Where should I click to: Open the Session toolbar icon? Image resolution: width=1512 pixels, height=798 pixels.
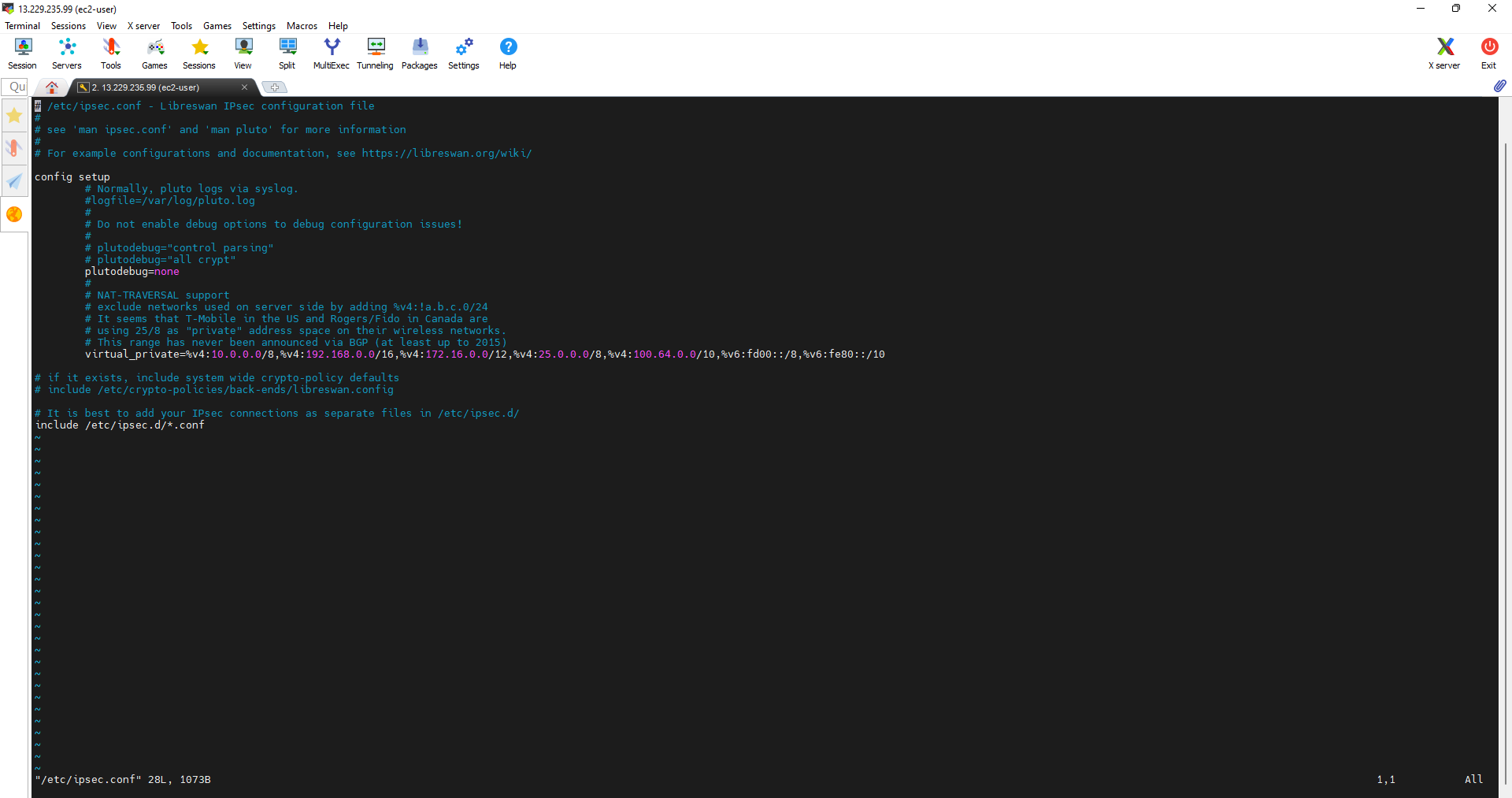[23, 54]
